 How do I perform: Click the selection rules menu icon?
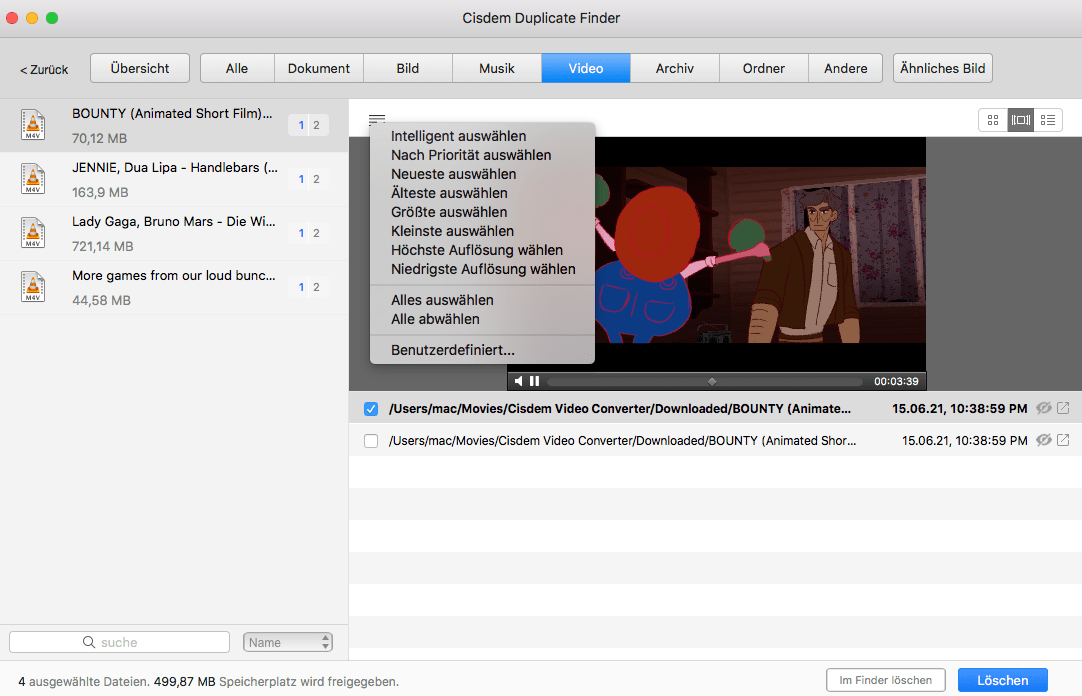tap(377, 119)
